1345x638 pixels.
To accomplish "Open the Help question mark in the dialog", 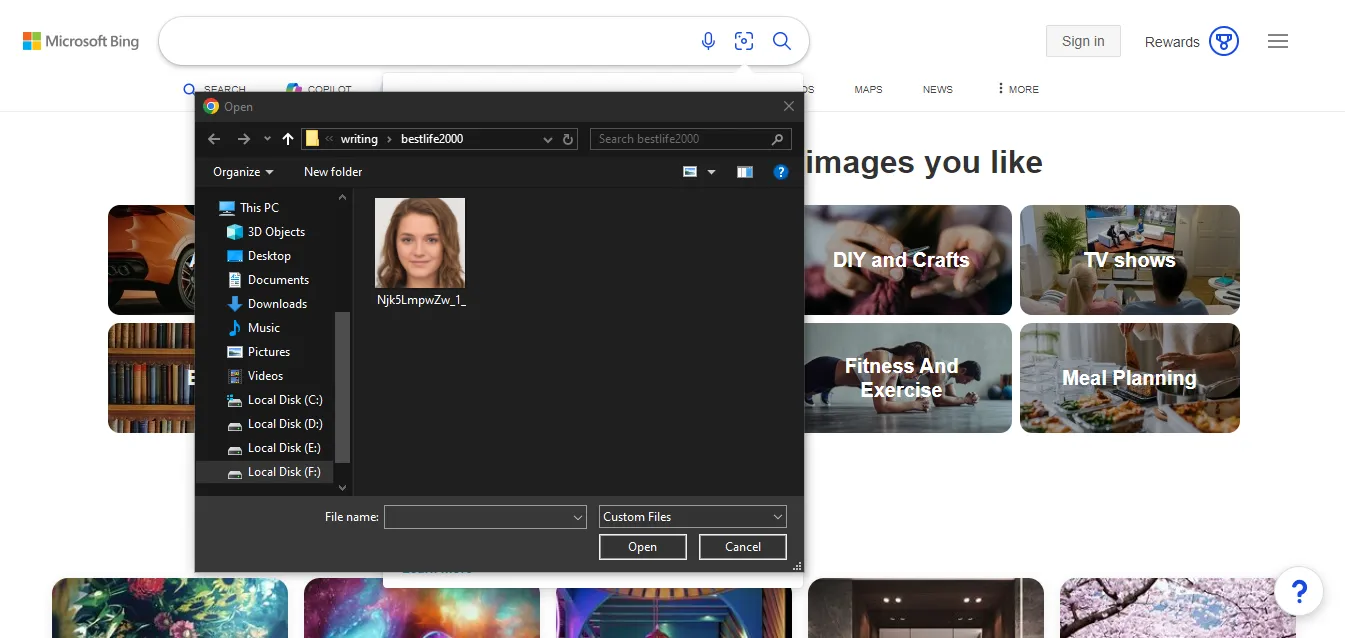I will (781, 171).
